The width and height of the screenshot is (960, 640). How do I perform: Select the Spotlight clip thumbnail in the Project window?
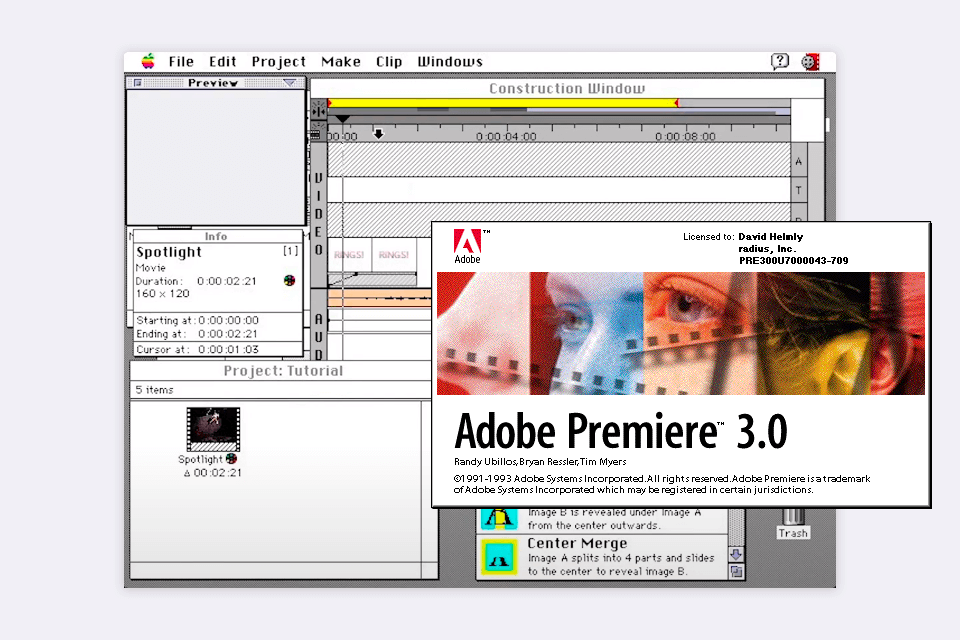tap(212, 427)
